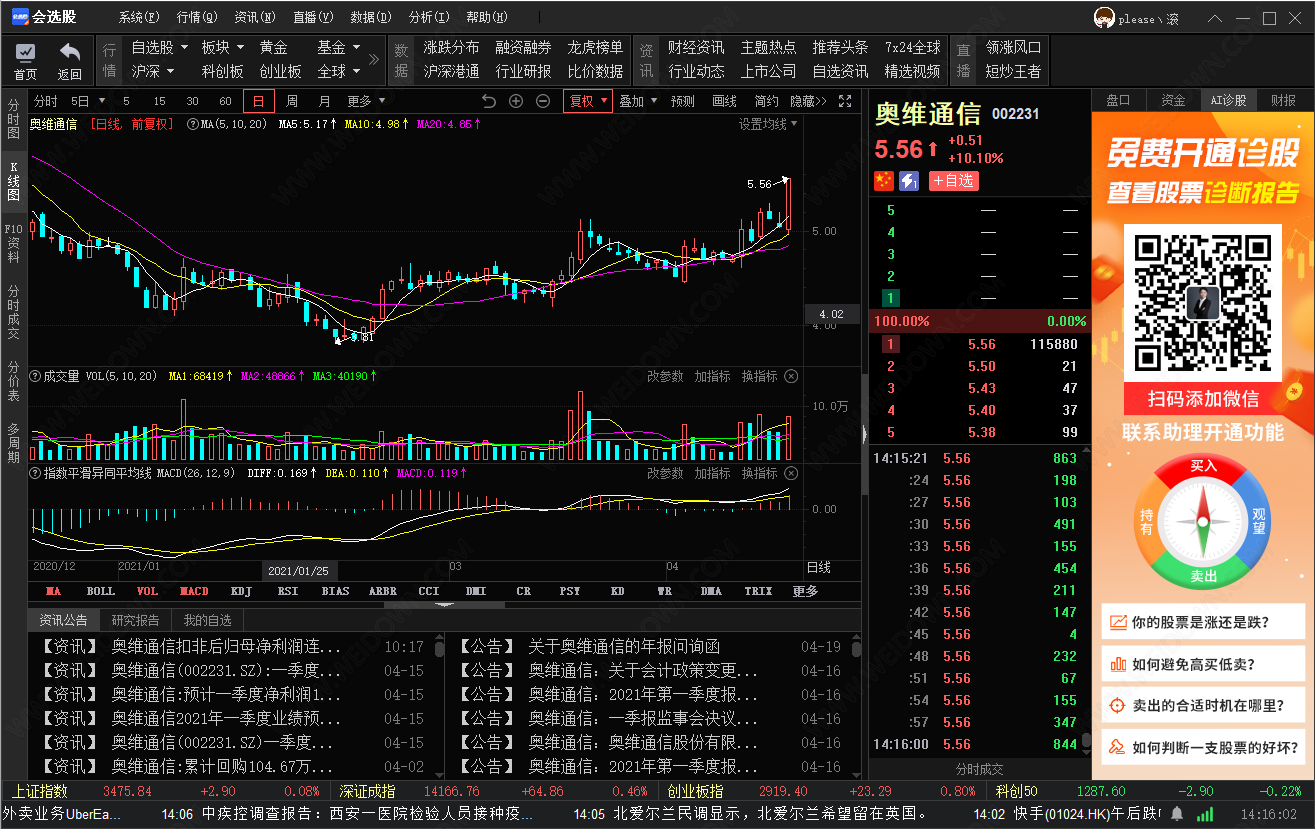
Task: Click 你的股票是涨还是跌? link
Action: pos(1204,622)
